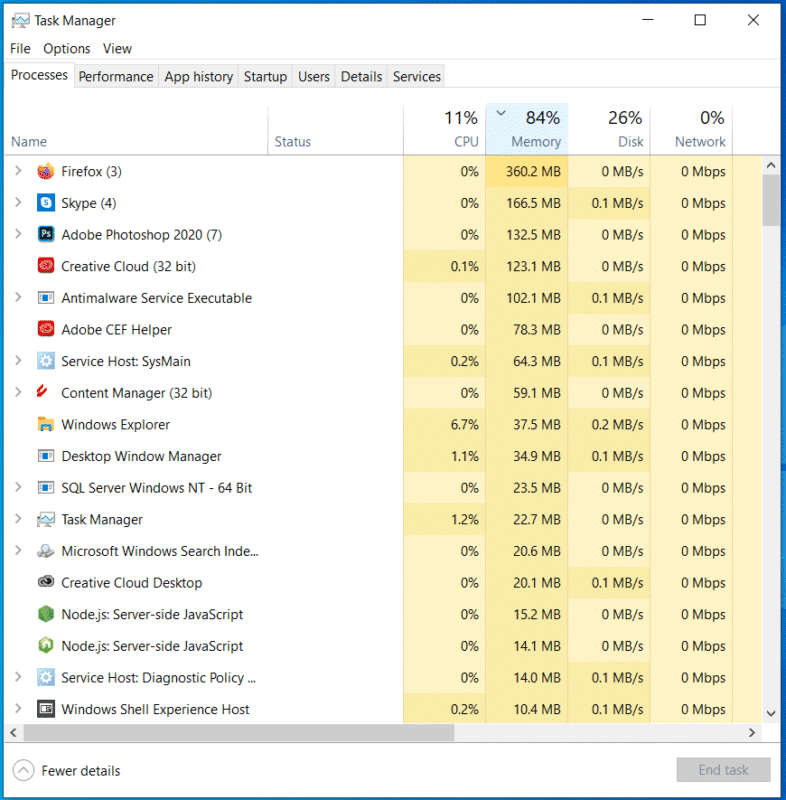Viewport: 786px width, 800px height.
Task: Click the Node.js icon in the 14.1 MB row
Action: (x=46, y=646)
